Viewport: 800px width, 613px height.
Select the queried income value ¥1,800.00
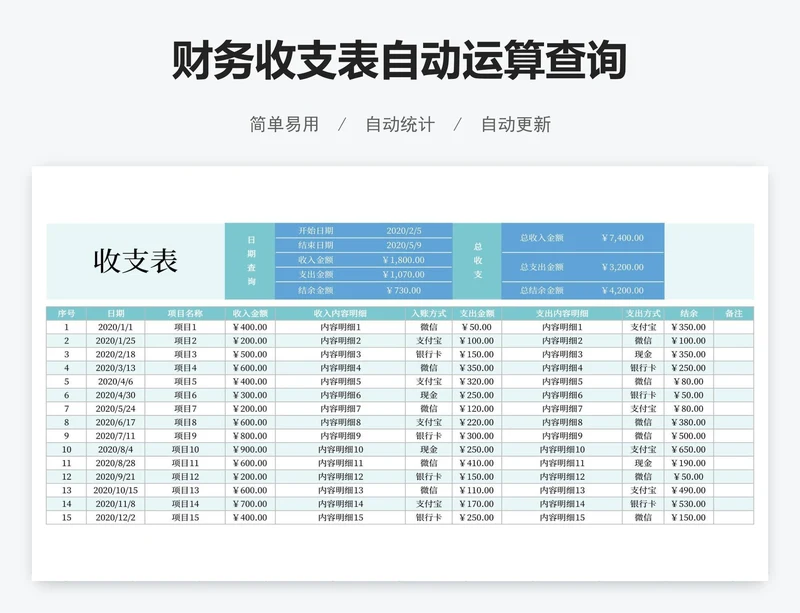[404, 260]
